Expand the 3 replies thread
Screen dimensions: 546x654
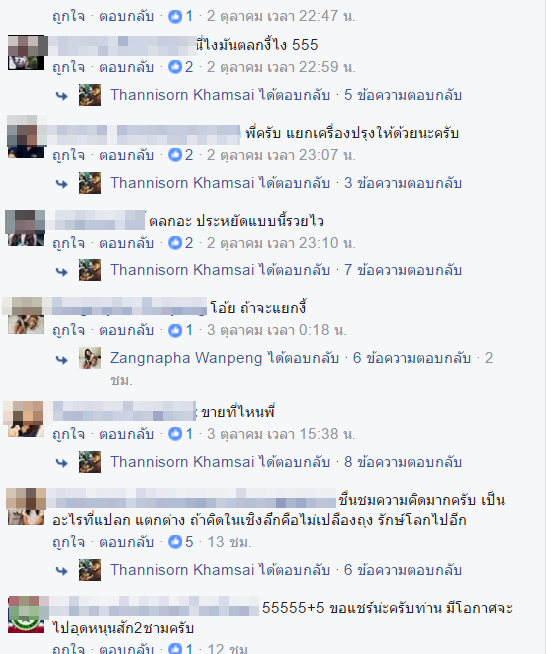[403, 183]
